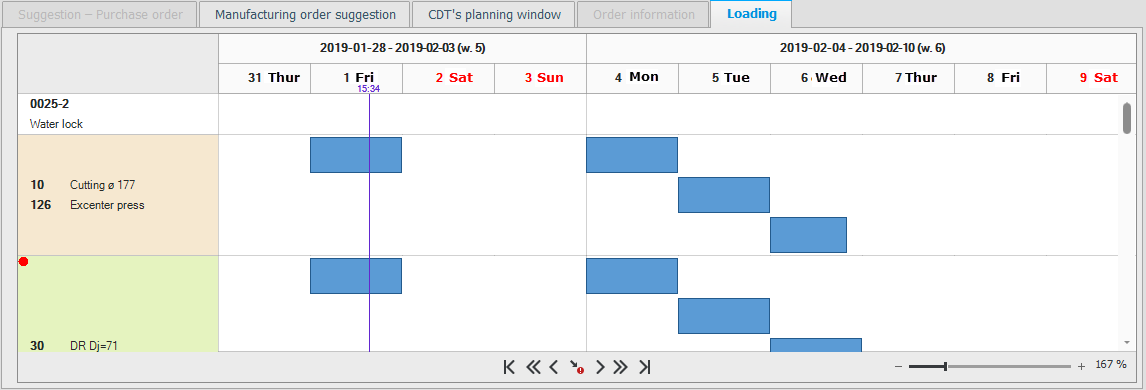Image resolution: width=1146 pixels, height=390 pixels.
Task: Click the double-right fast forward arrows
Action: click(x=621, y=367)
